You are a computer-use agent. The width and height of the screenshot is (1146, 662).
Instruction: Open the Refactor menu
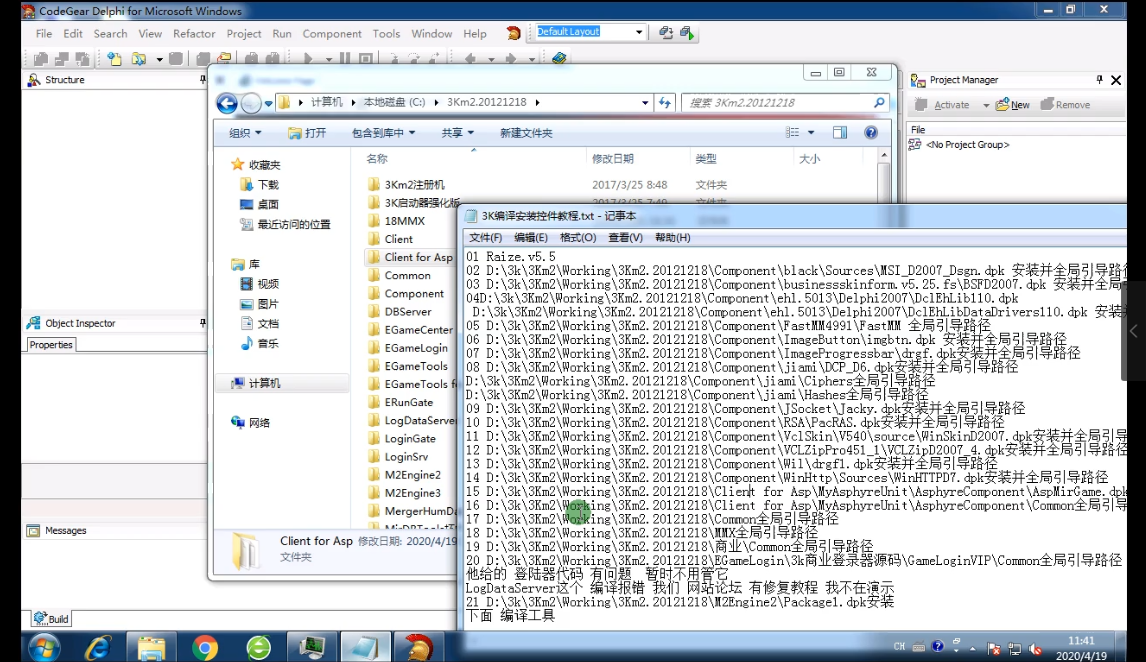point(194,34)
